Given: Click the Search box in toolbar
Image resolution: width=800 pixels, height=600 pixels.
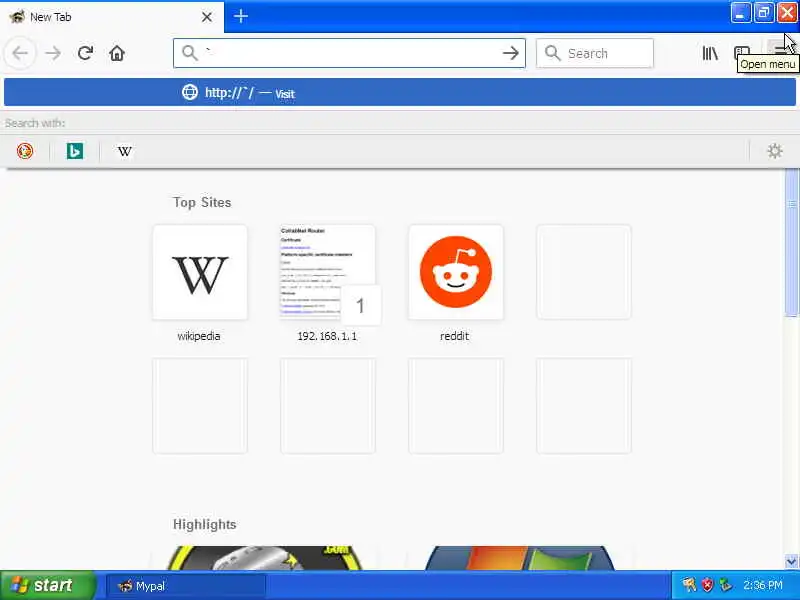Looking at the screenshot, I should point(594,53).
